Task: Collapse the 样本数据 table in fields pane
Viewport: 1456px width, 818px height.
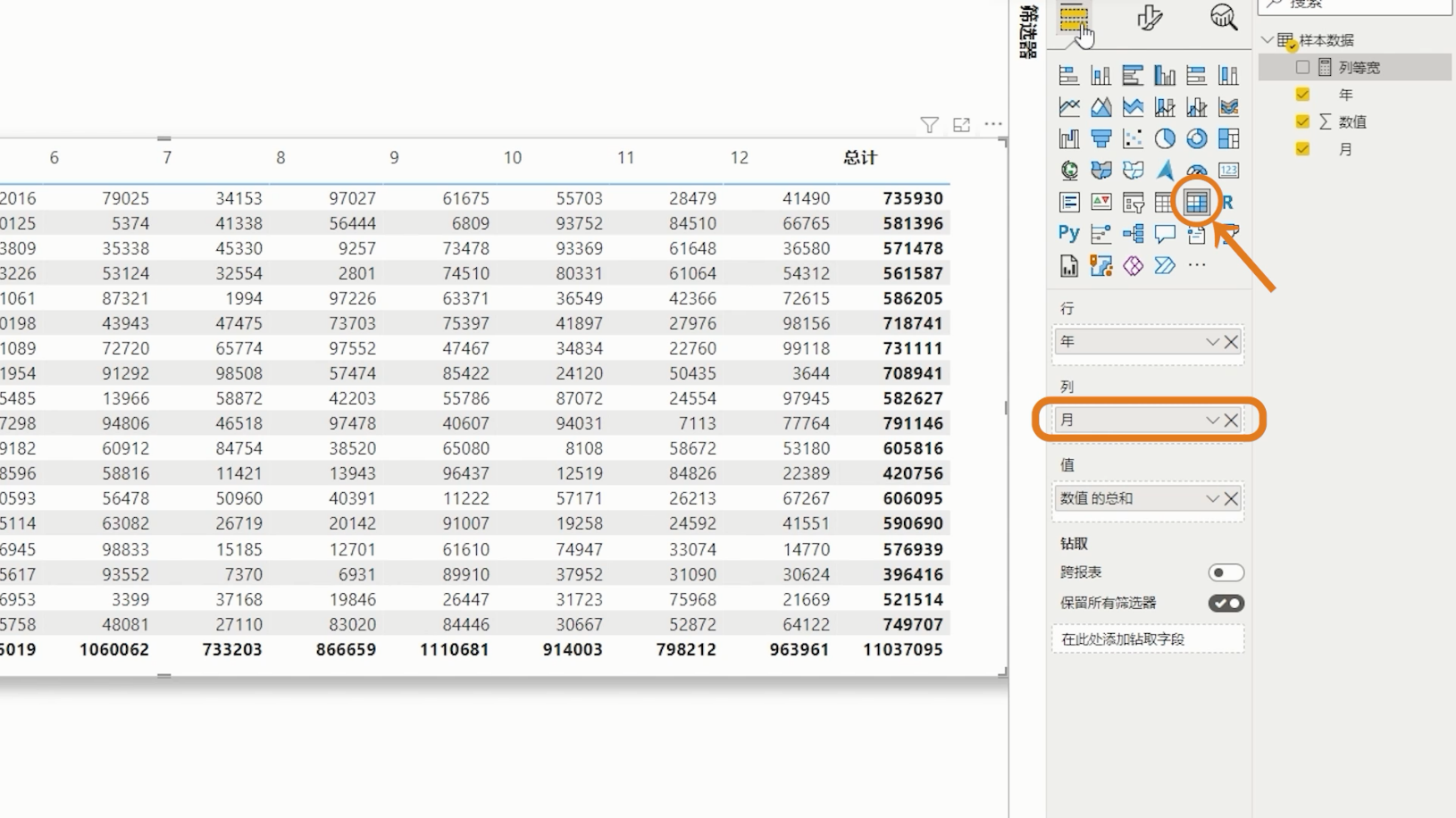Action: [x=1267, y=39]
